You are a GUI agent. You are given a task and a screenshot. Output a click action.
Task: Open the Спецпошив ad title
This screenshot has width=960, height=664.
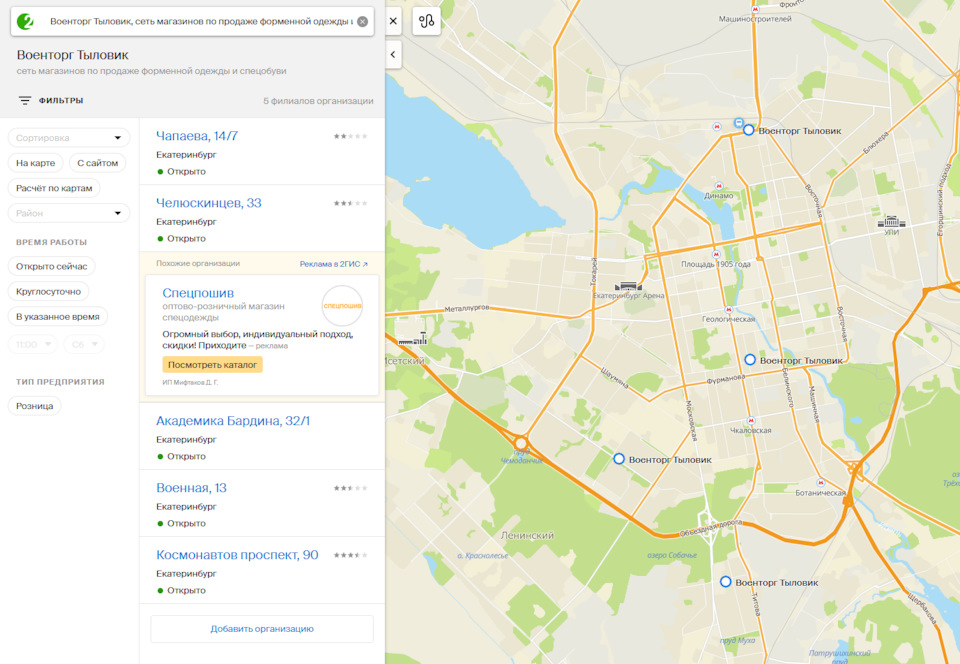point(198,293)
